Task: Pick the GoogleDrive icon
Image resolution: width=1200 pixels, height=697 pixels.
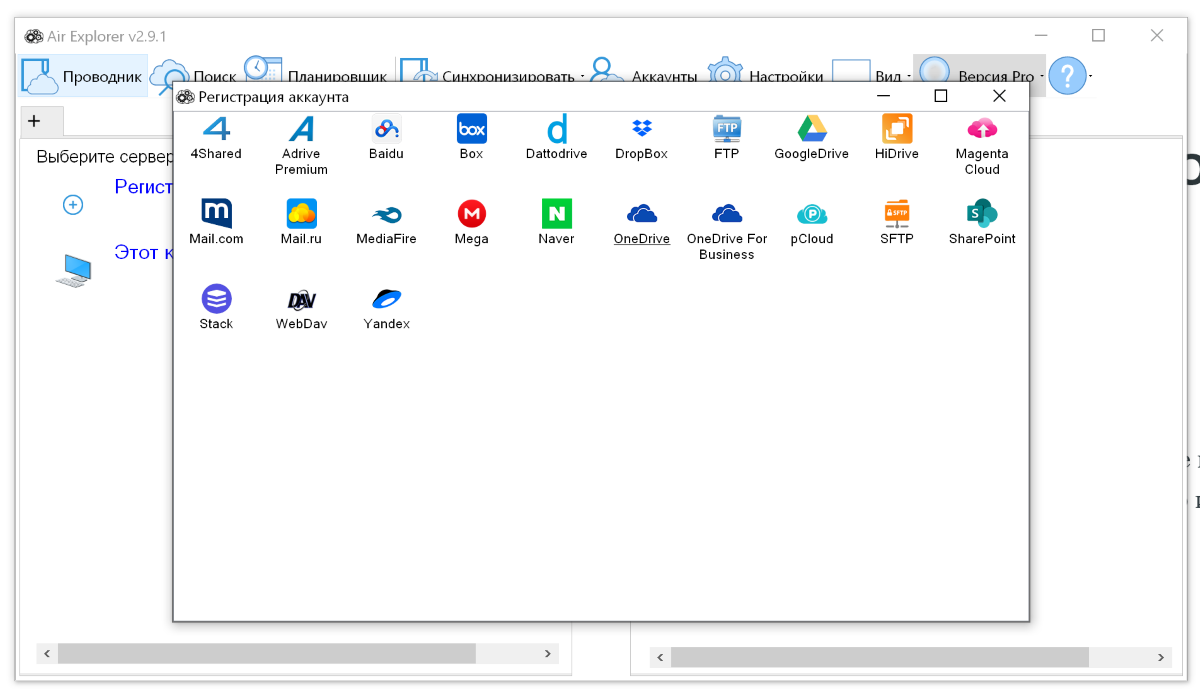Action: point(812,129)
